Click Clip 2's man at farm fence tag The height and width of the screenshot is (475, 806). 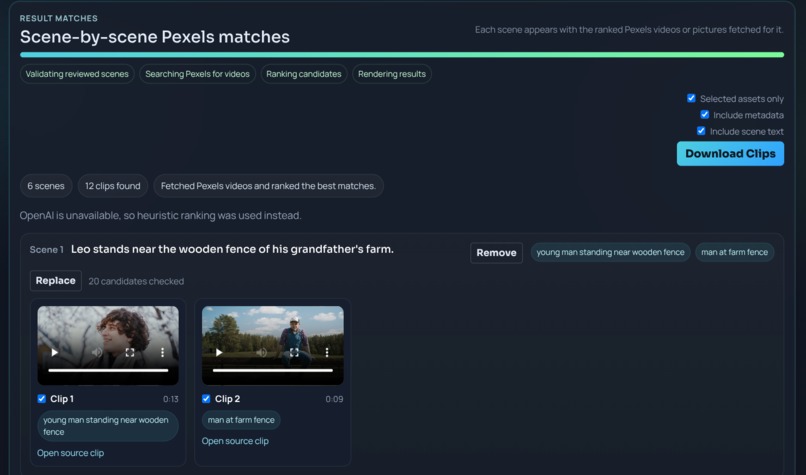click(x=241, y=420)
